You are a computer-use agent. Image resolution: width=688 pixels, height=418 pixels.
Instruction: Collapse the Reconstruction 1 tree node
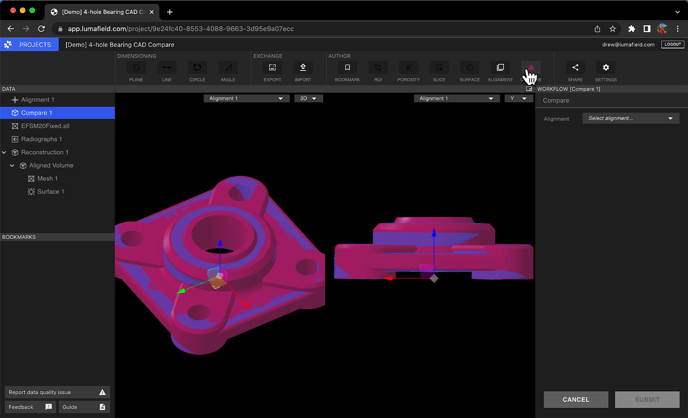pyautogui.click(x=4, y=153)
